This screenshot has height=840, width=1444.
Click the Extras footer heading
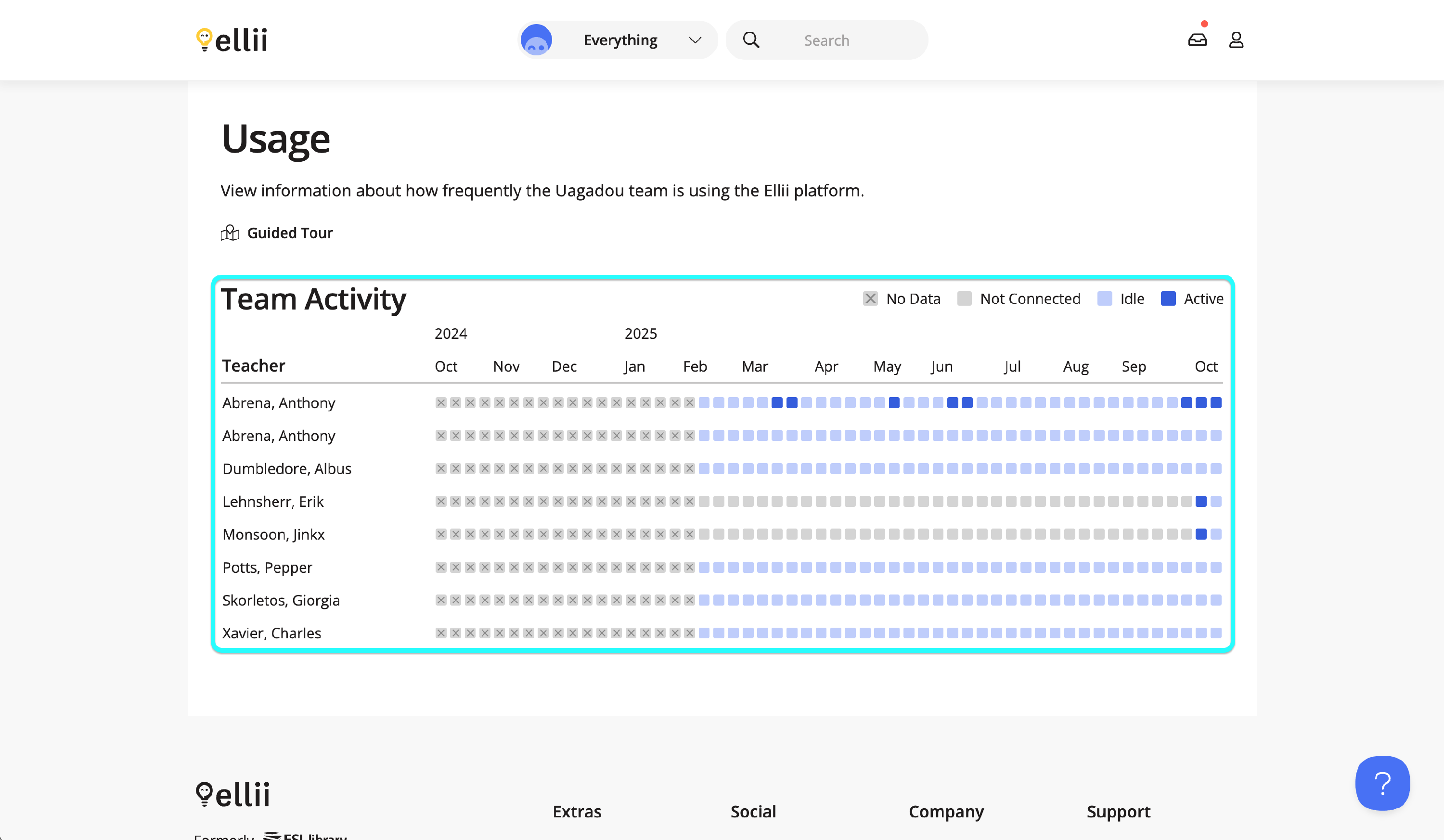pos(577,811)
